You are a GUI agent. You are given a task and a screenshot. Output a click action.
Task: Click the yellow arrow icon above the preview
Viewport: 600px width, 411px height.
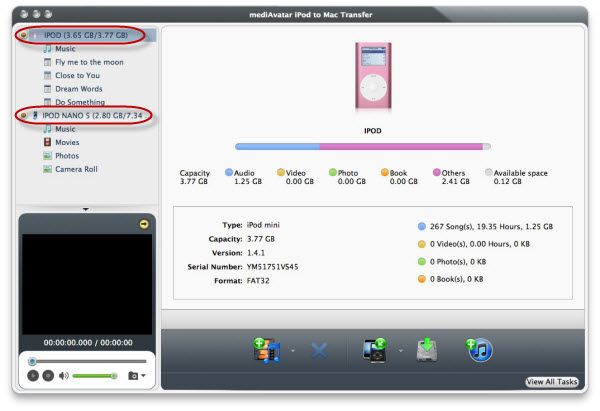tap(144, 224)
